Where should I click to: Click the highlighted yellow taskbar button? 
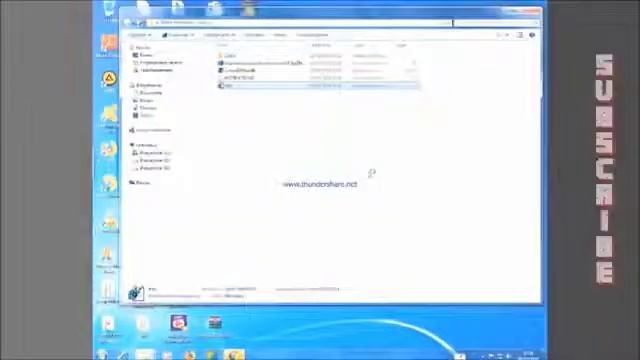pos(234,355)
